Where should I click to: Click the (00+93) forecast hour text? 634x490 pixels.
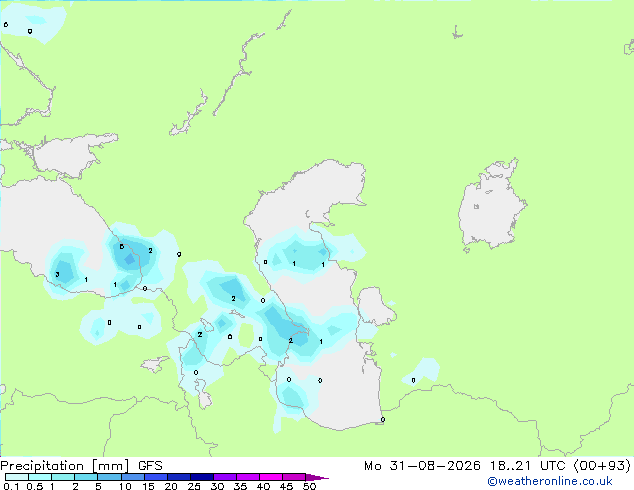click(x=602, y=466)
